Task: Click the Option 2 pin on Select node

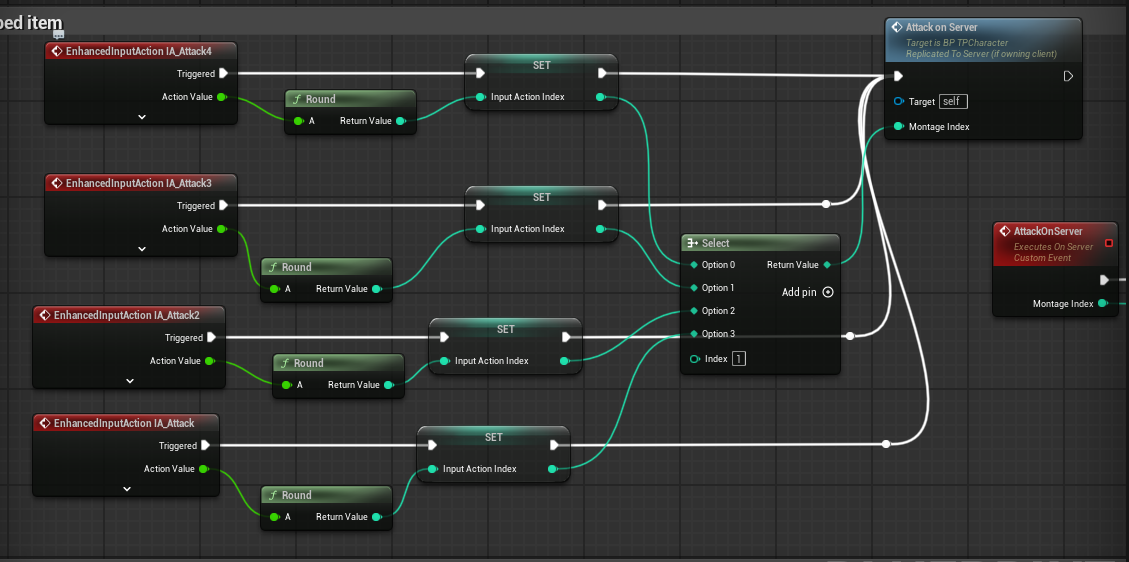Action: pyautogui.click(x=694, y=311)
